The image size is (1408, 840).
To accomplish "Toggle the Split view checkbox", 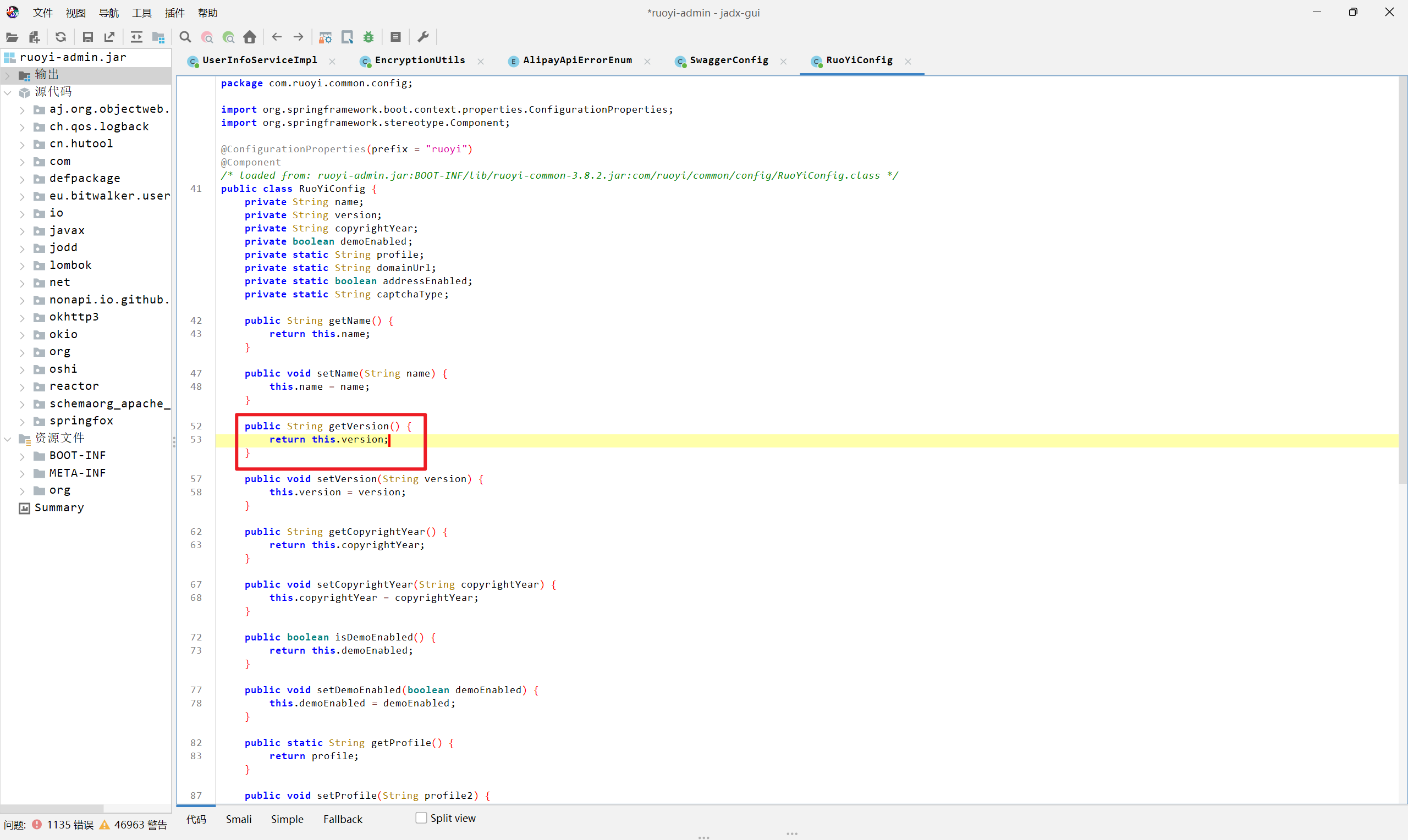I will pos(421,818).
